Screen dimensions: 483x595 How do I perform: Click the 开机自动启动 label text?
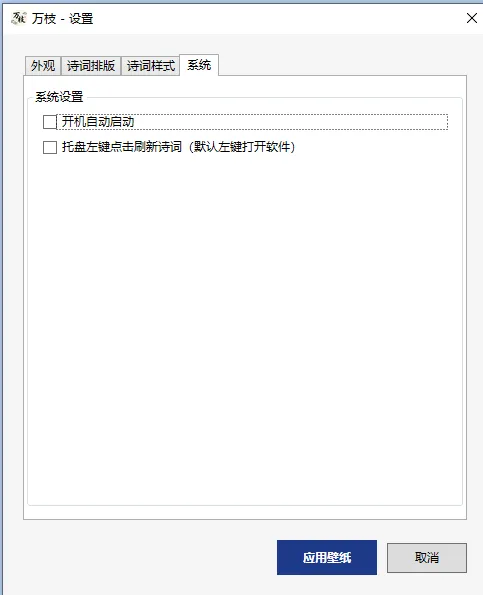pos(98,122)
